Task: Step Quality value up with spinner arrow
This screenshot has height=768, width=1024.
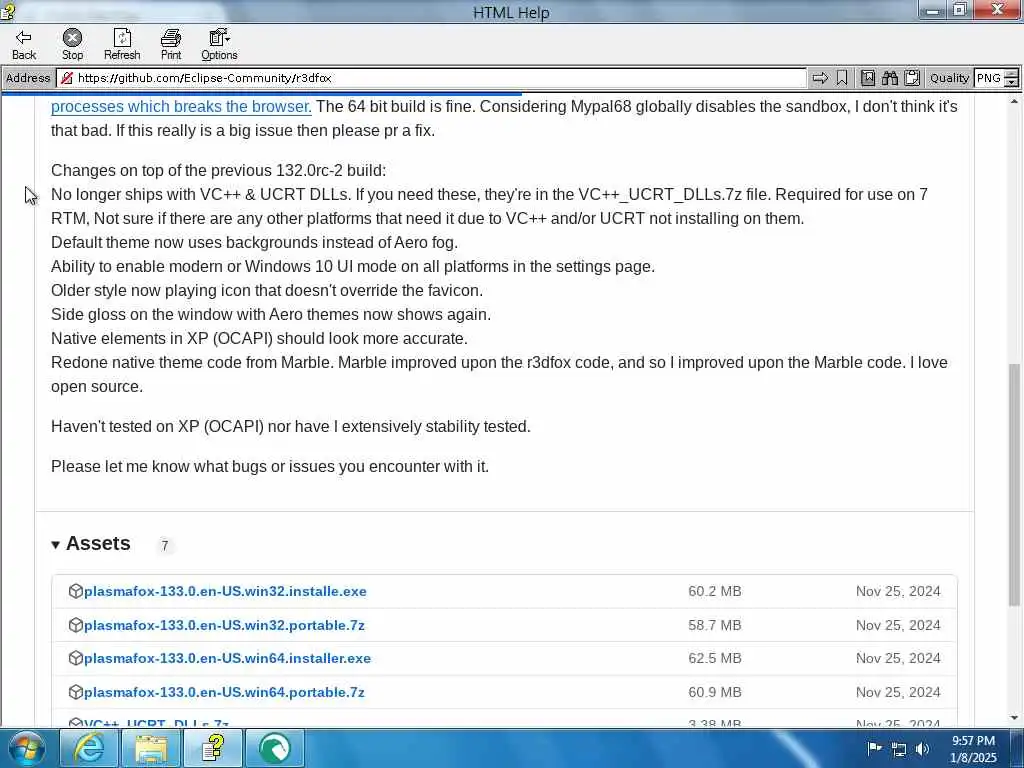Action: point(1011,74)
